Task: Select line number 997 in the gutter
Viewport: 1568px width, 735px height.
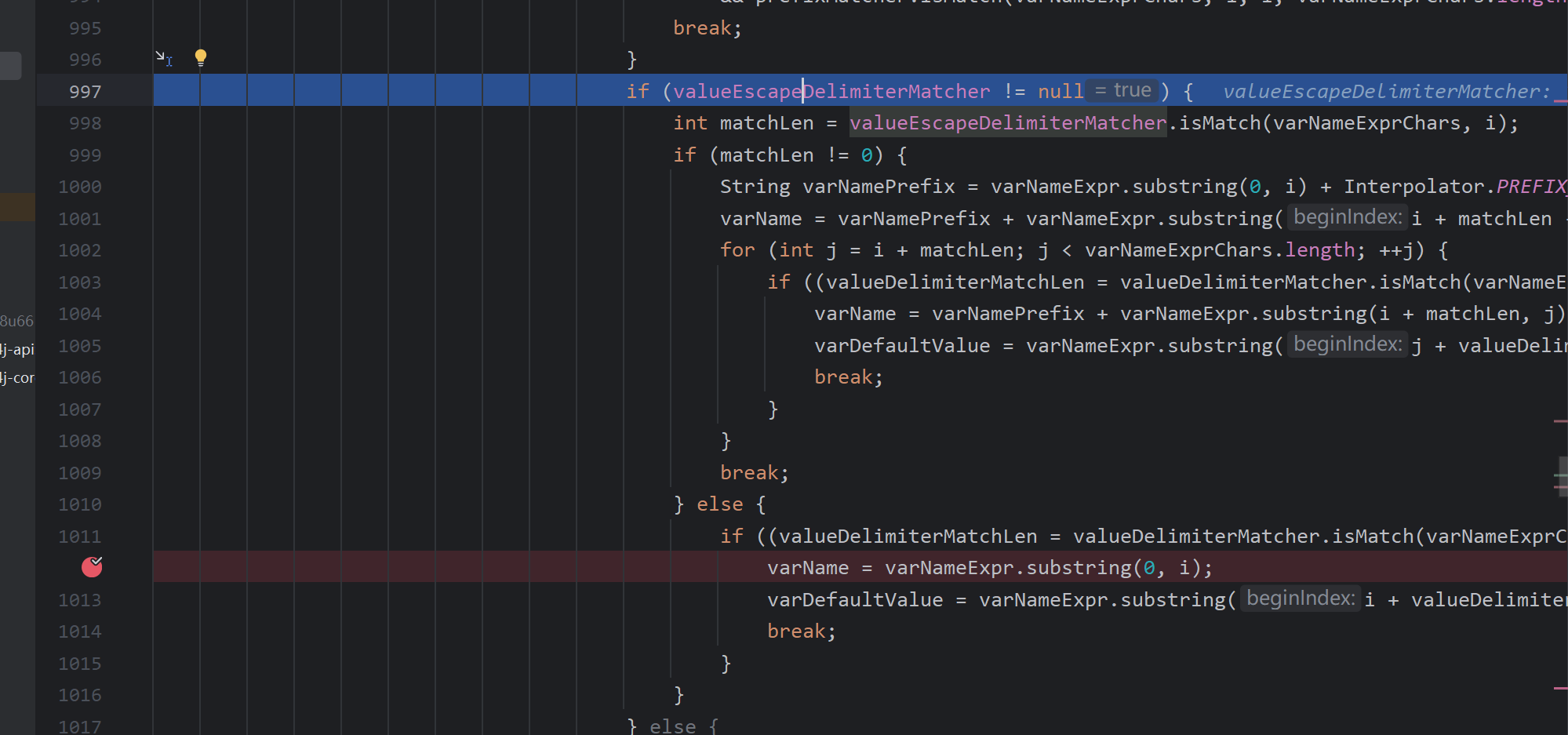Action: click(85, 92)
